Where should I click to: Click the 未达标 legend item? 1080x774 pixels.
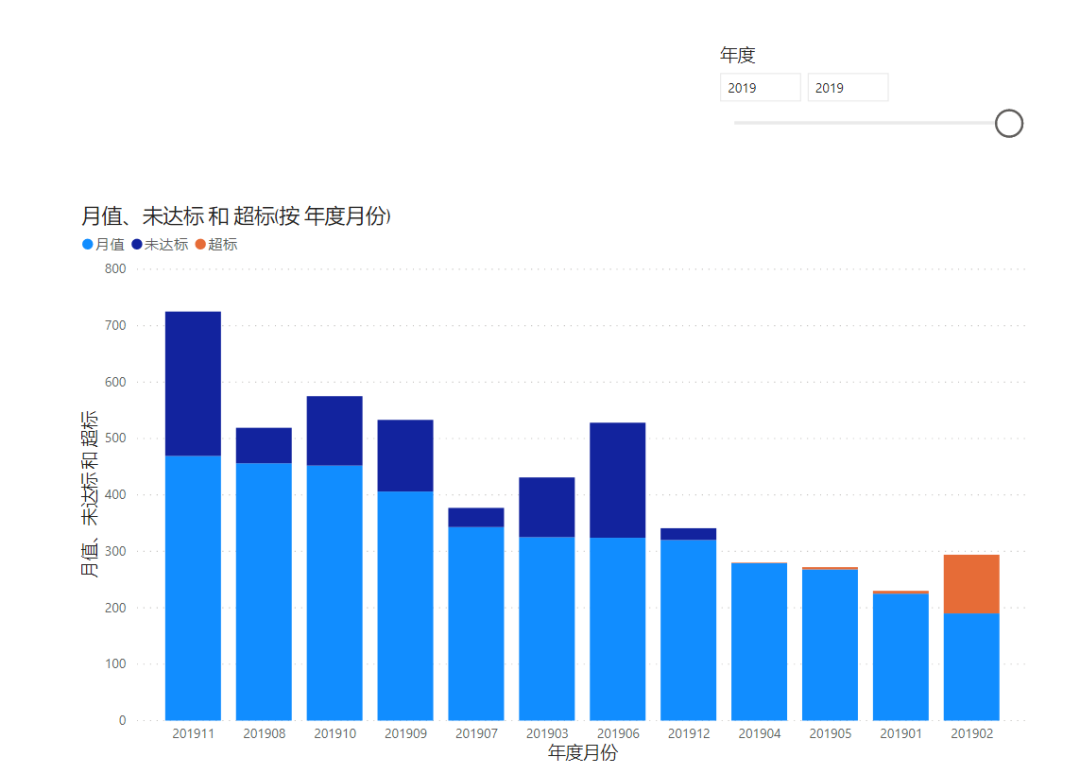(160, 244)
